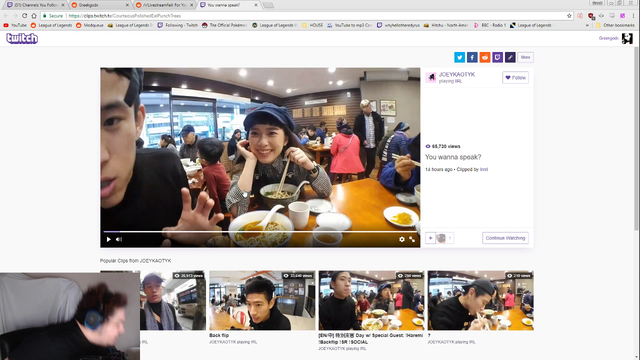Go to the browser home page icon
This screenshot has width=640, height=360.
coord(34,16)
